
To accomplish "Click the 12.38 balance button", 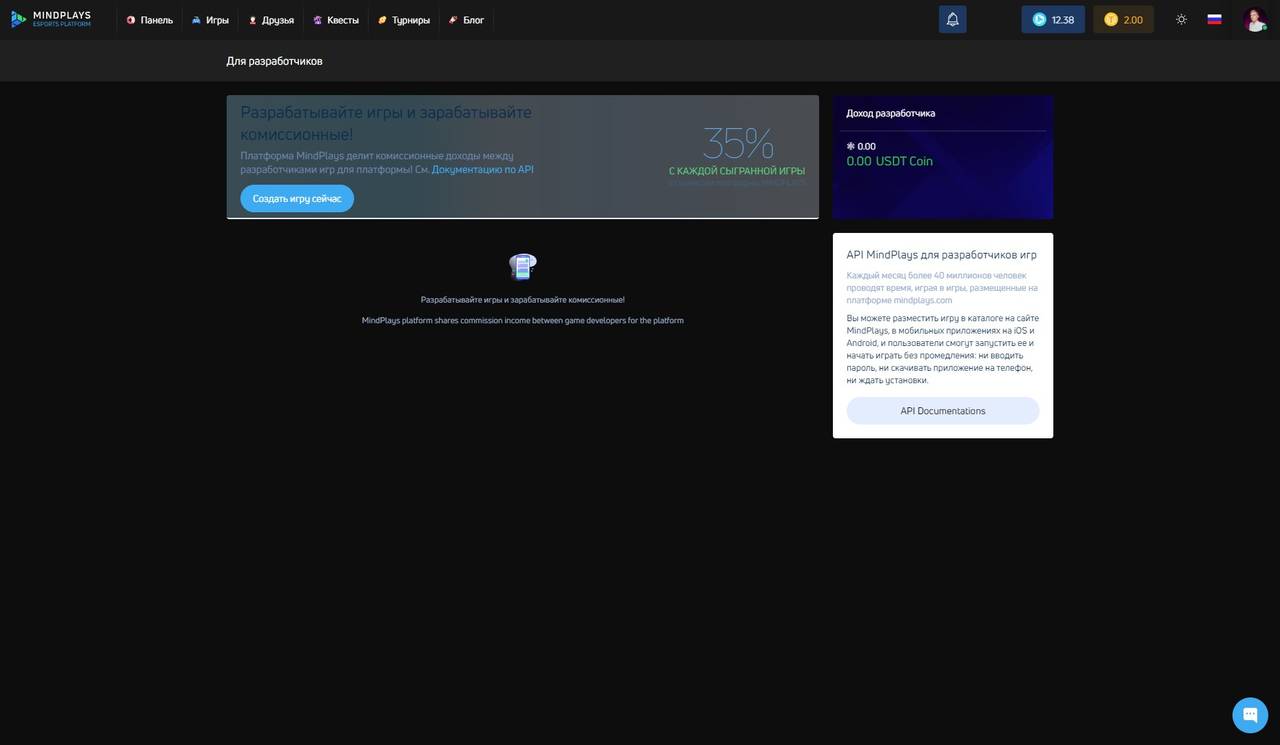I will pos(1053,19).
